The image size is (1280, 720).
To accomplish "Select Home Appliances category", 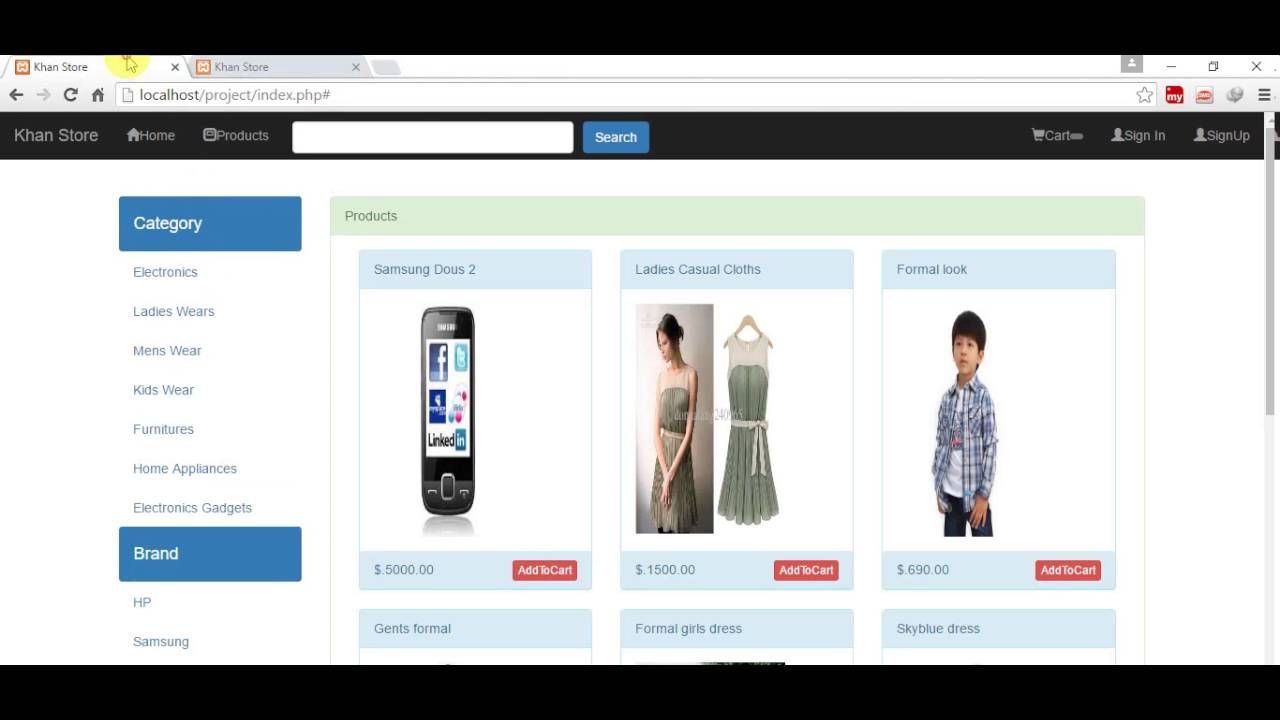I will tap(185, 469).
